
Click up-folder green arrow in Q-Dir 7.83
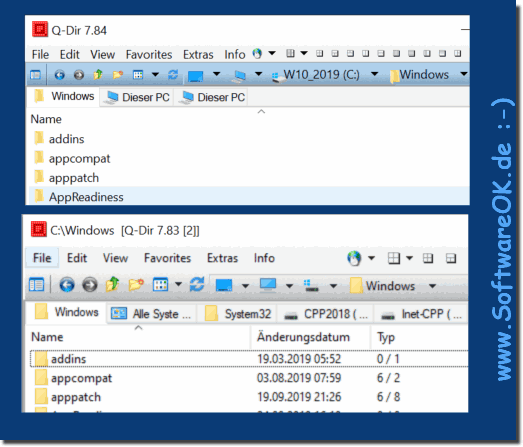tap(112, 284)
